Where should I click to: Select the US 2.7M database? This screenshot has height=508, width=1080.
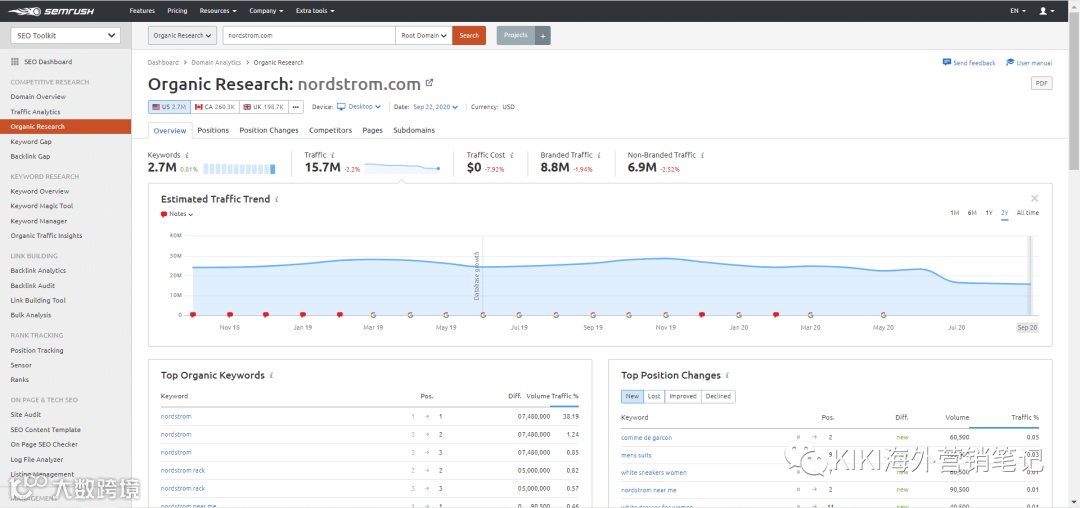[169, 107]
